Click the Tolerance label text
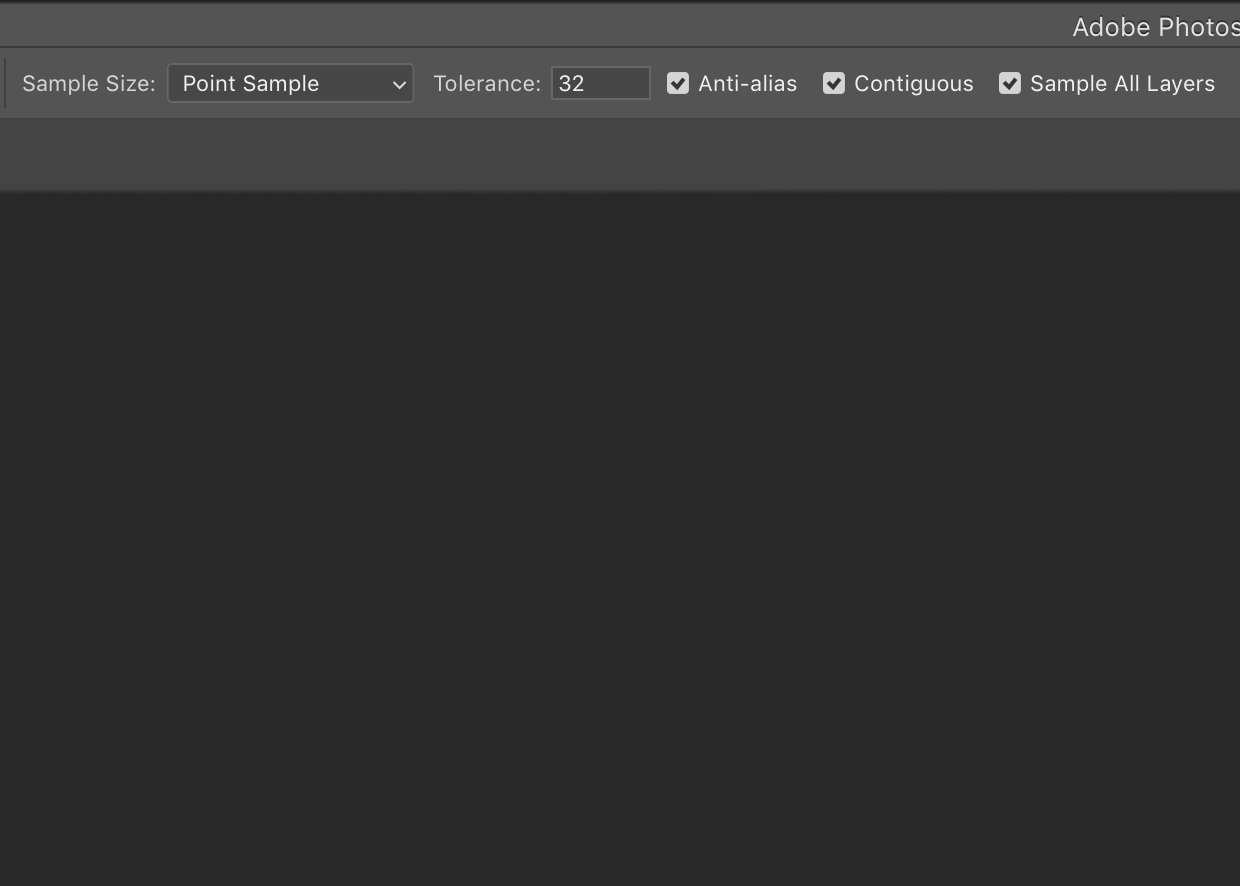This screenshot has height=886, width=1240. tap(486, 83)
